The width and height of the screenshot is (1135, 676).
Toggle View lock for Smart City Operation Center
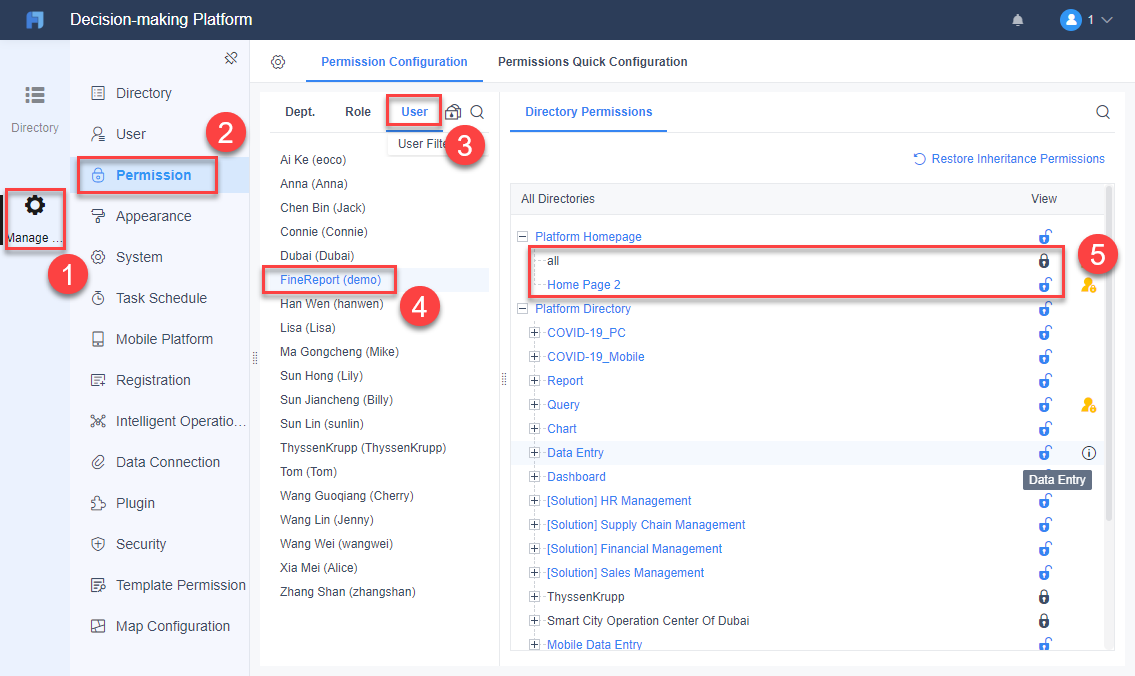[1044, 621]
